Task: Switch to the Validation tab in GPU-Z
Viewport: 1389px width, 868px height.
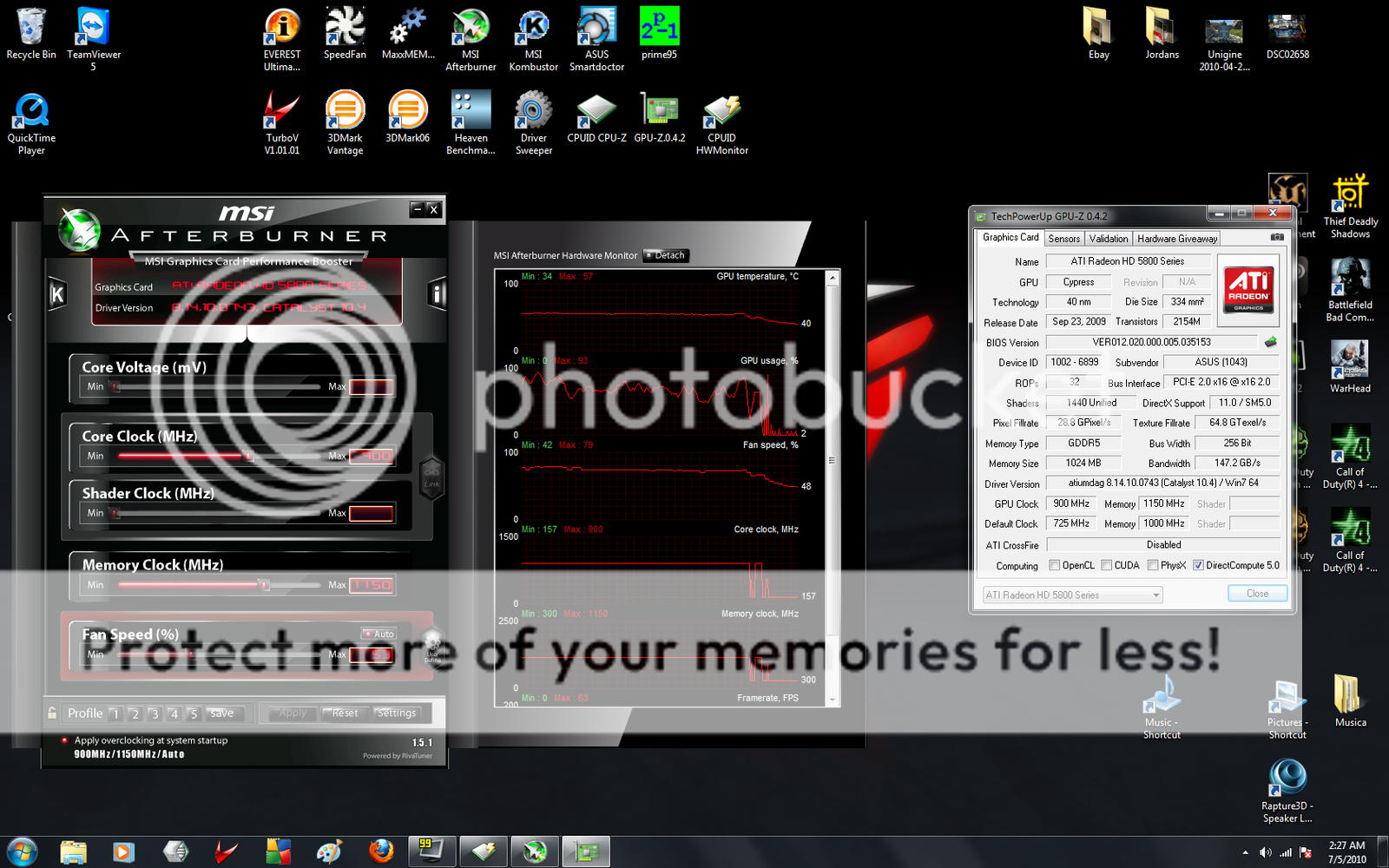Action: click(1109, 239)
